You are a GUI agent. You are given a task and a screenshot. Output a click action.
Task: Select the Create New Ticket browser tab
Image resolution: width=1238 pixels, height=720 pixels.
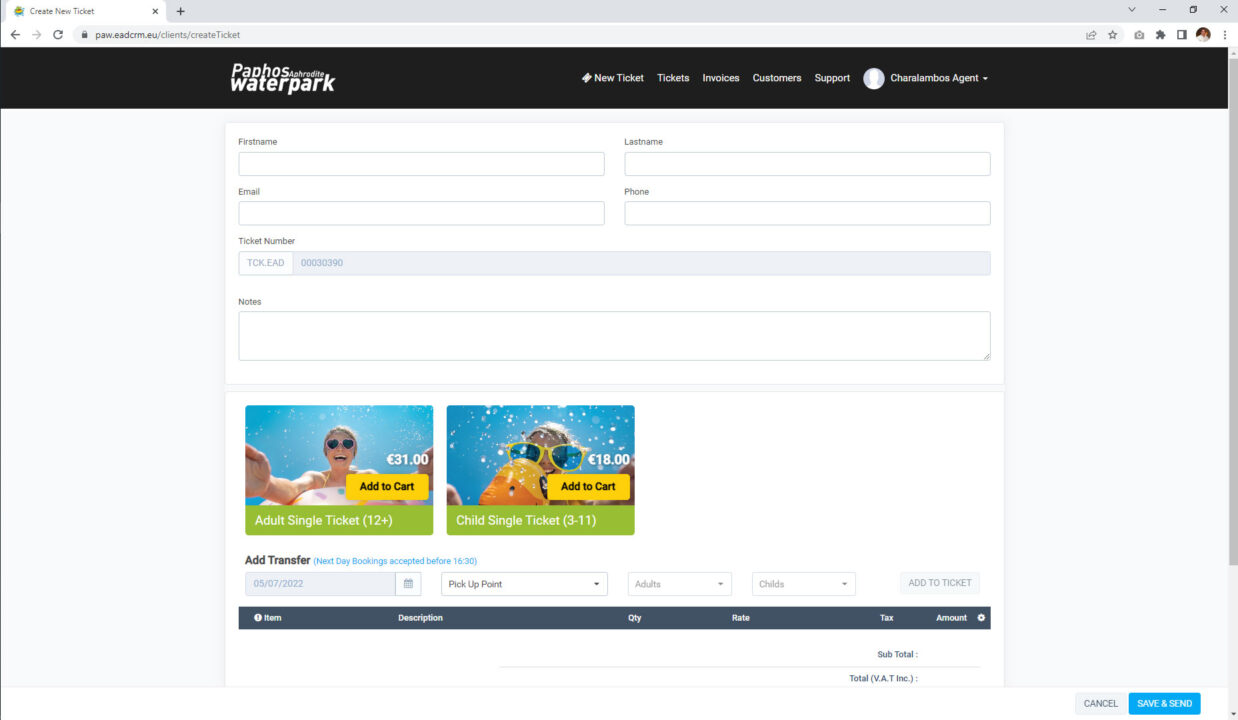(x=86, y=11)
